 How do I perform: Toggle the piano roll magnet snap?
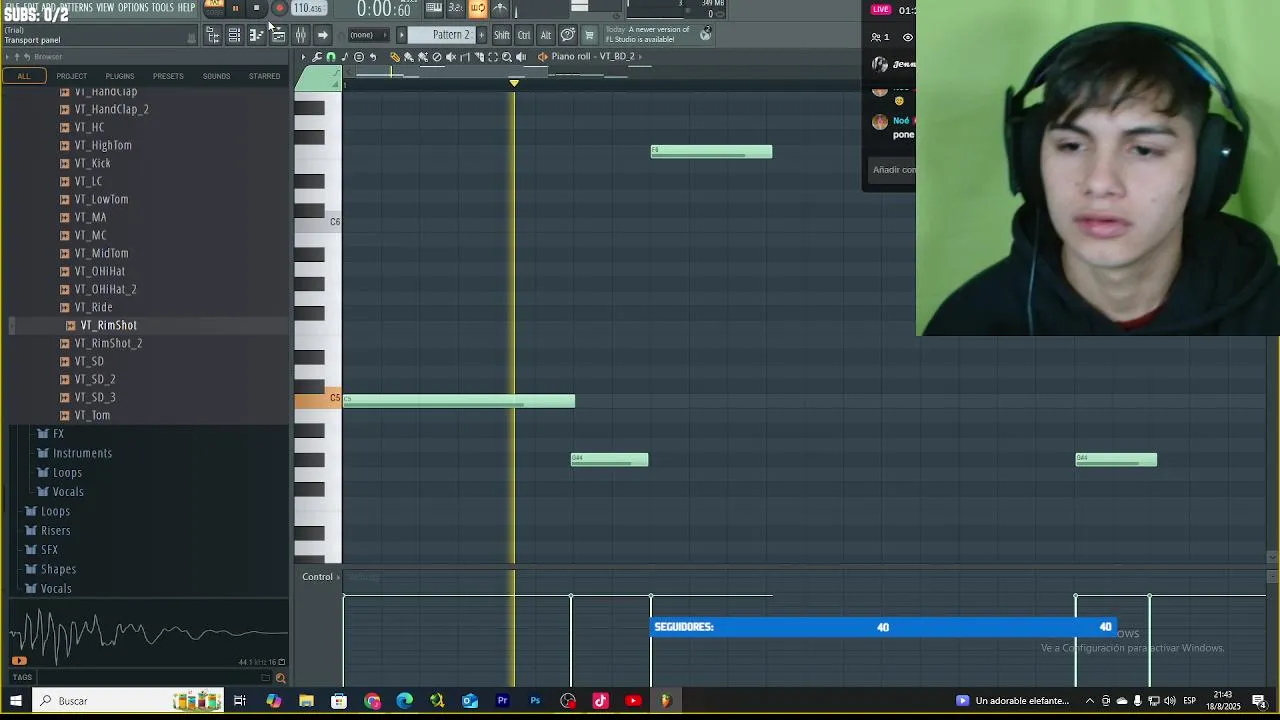331,57
